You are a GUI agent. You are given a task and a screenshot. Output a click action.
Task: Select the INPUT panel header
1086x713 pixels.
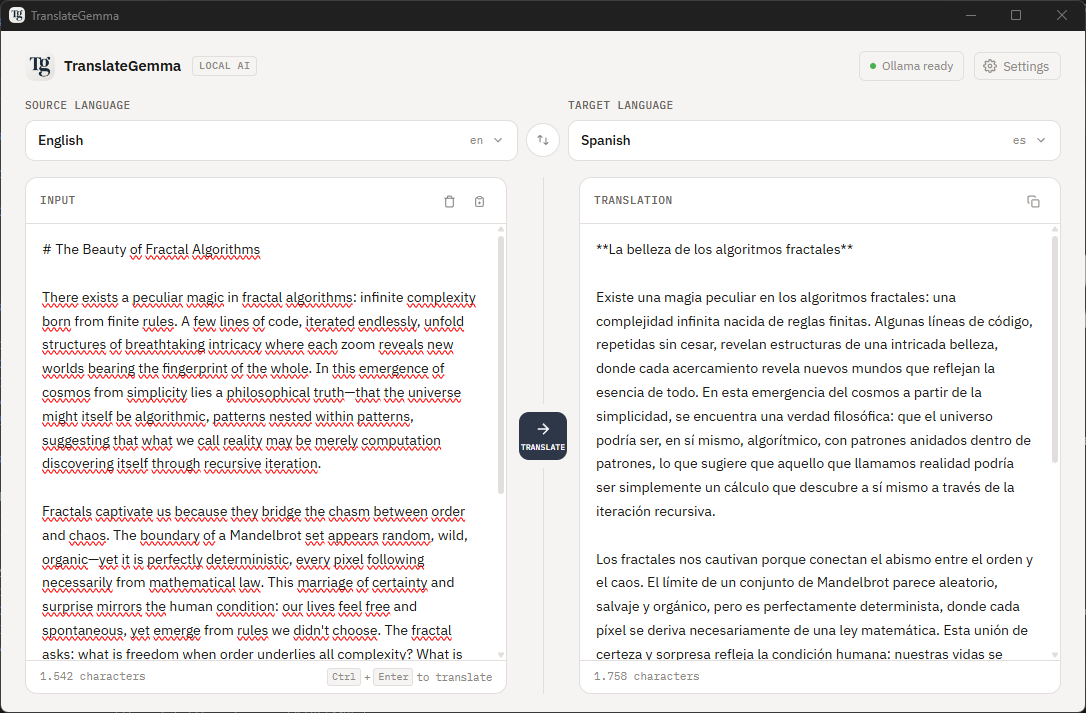57,200
